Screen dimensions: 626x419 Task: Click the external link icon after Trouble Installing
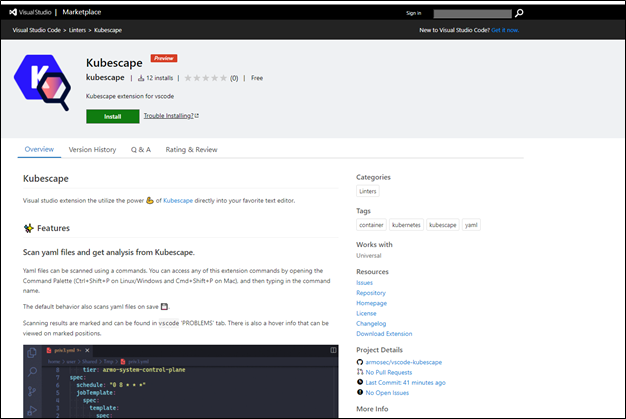point(196,116)
